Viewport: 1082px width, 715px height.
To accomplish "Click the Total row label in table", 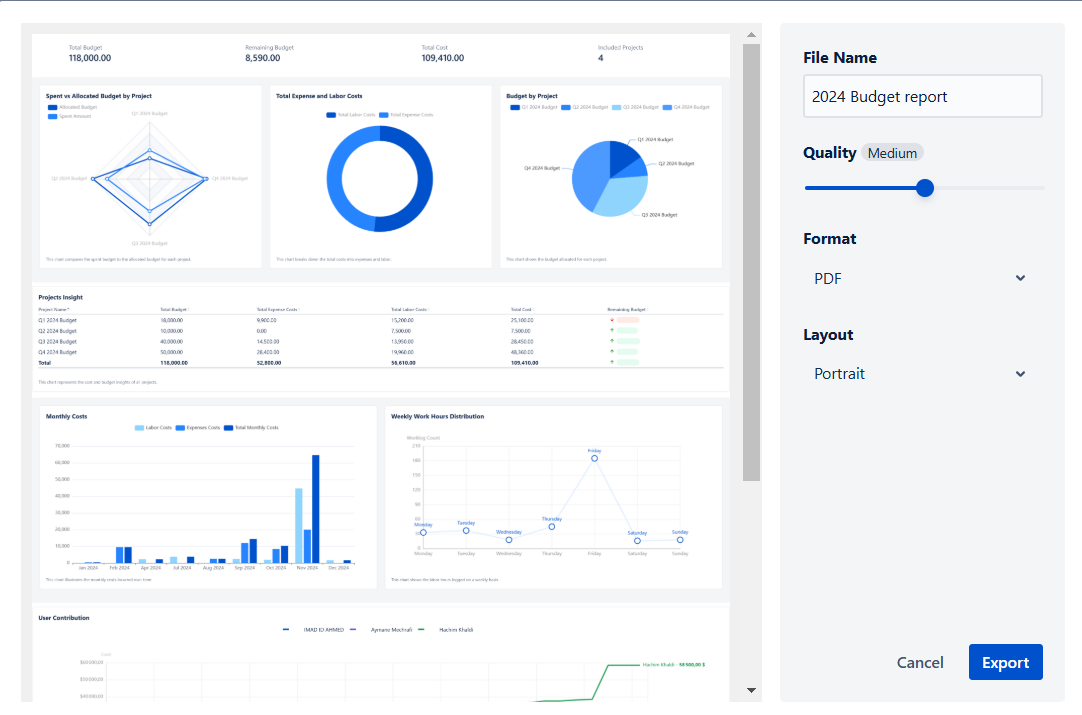I will (45, 363).
